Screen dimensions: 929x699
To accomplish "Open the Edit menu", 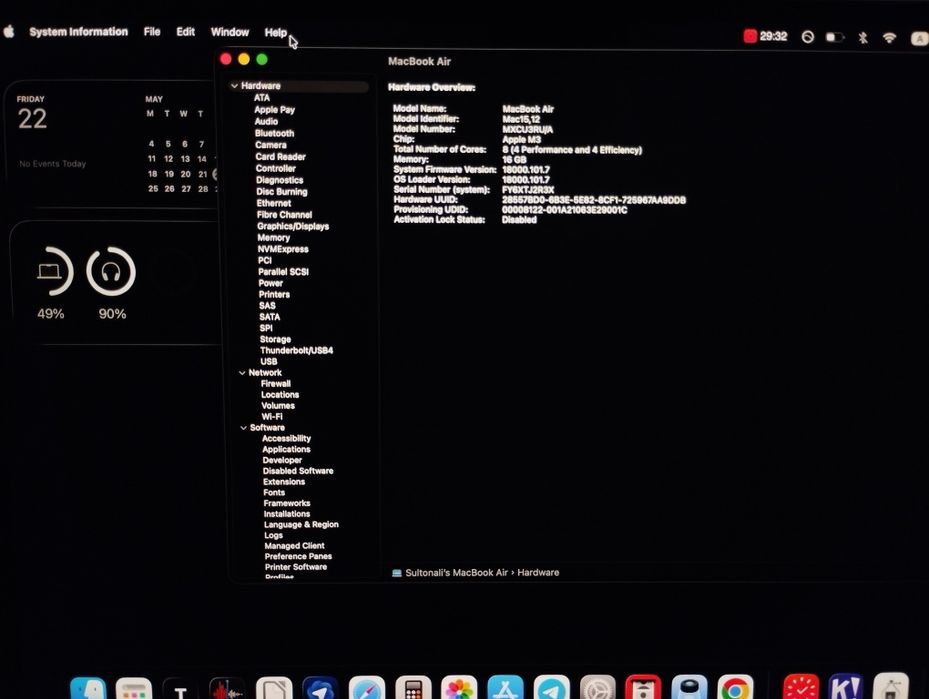I will point(185,32).
